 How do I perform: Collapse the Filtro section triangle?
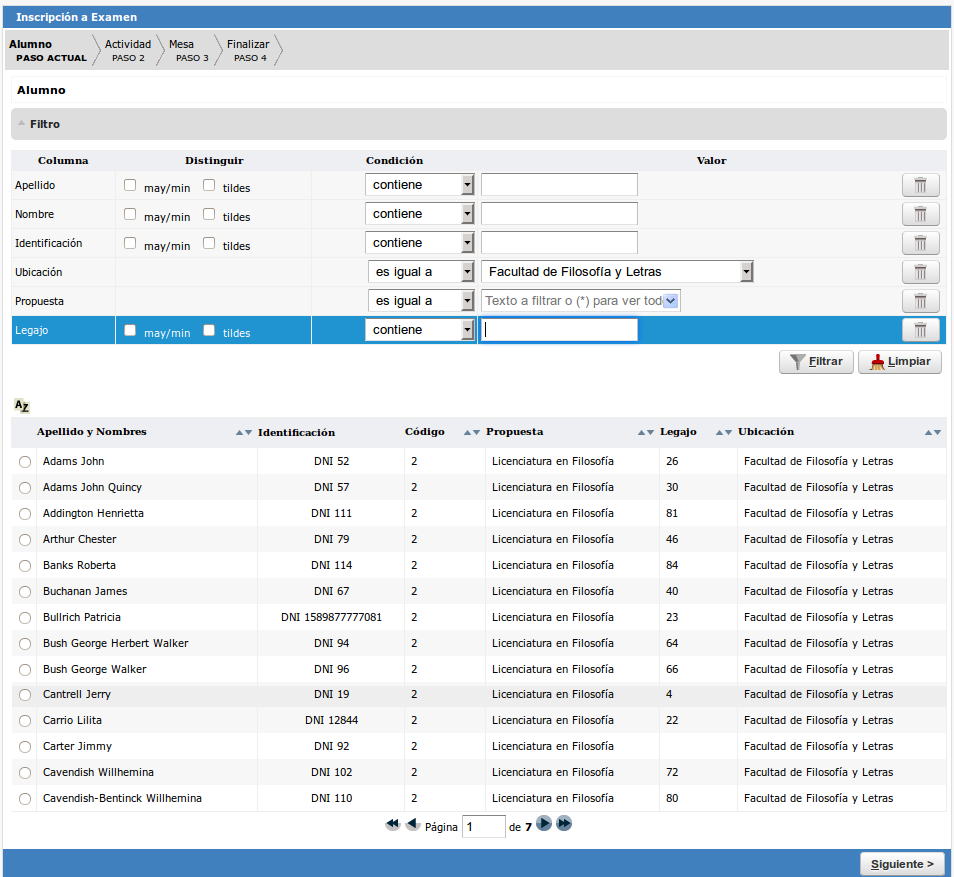[21, 124]
